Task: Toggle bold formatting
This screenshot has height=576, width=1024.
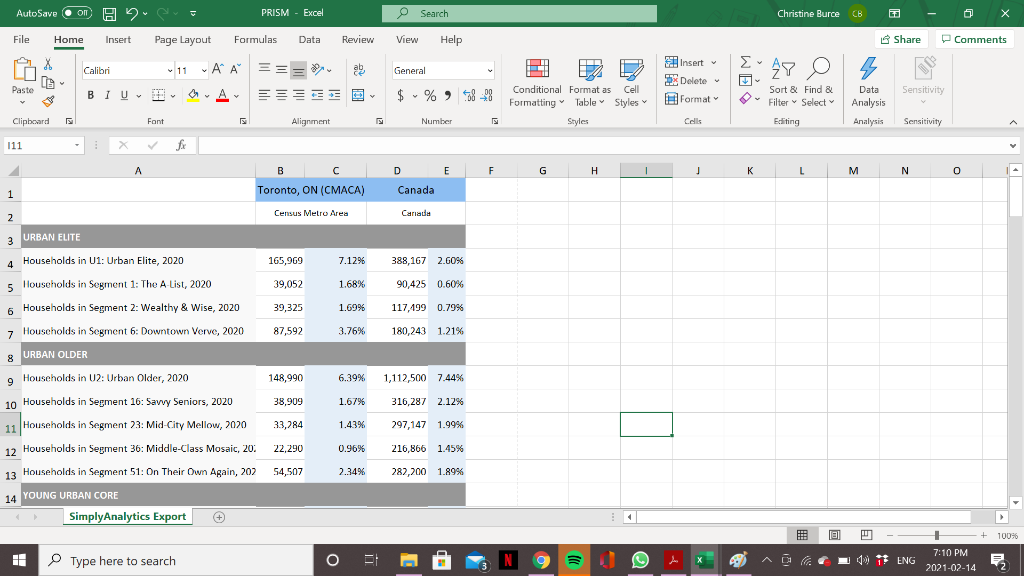Action: click(x=90, y=95)
